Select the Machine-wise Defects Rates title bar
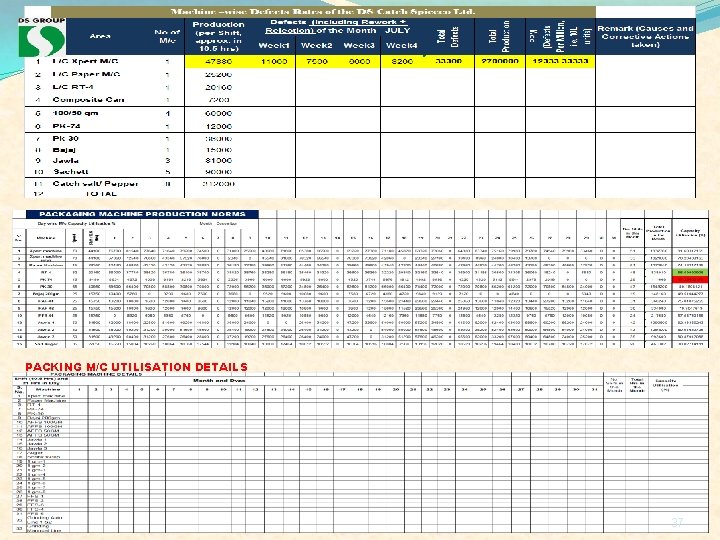The height and width of the screenshot is (540, 720). [x=323, y=12]
